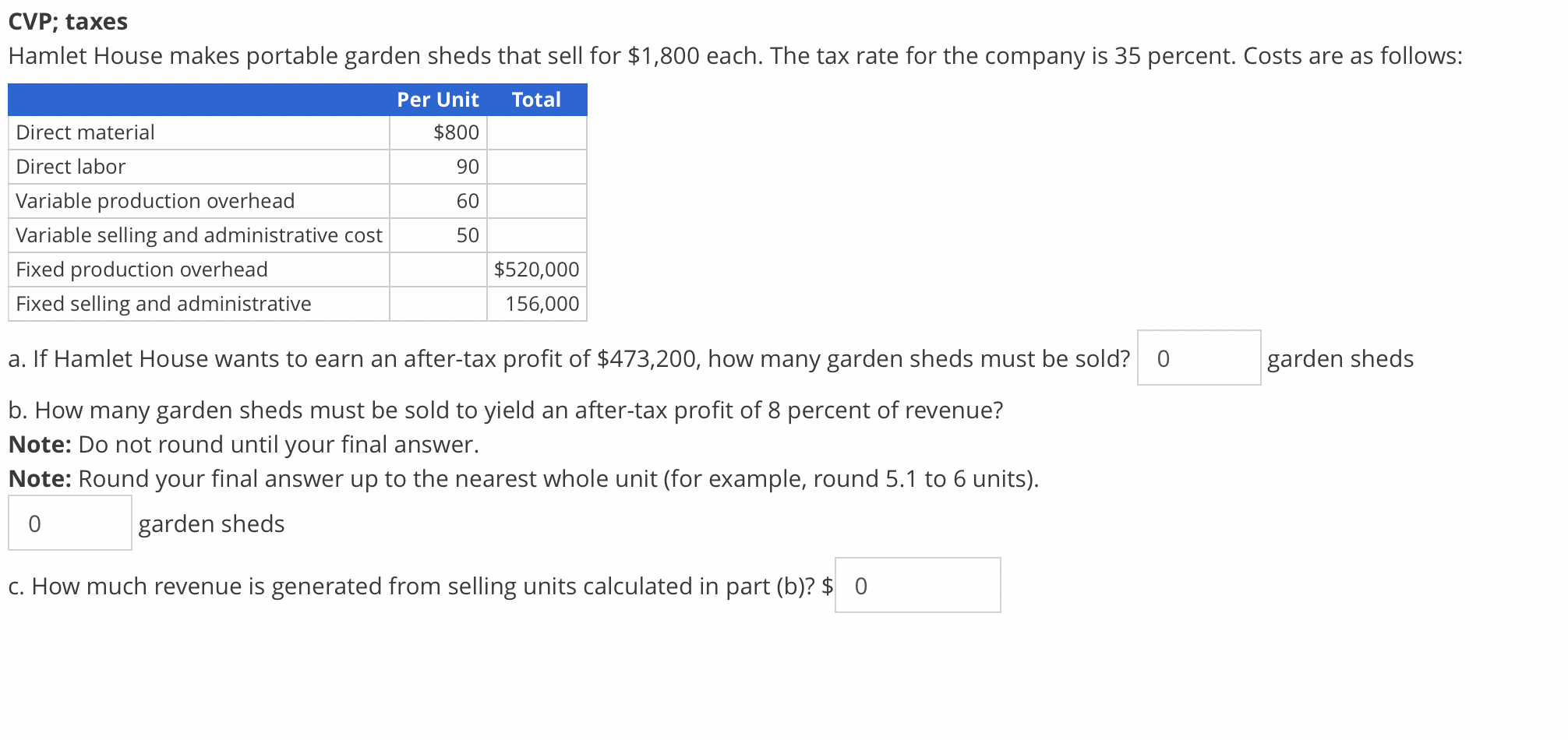Click the Variable production overhead label
Screen dimensions: 1568x740
(155, 201)
